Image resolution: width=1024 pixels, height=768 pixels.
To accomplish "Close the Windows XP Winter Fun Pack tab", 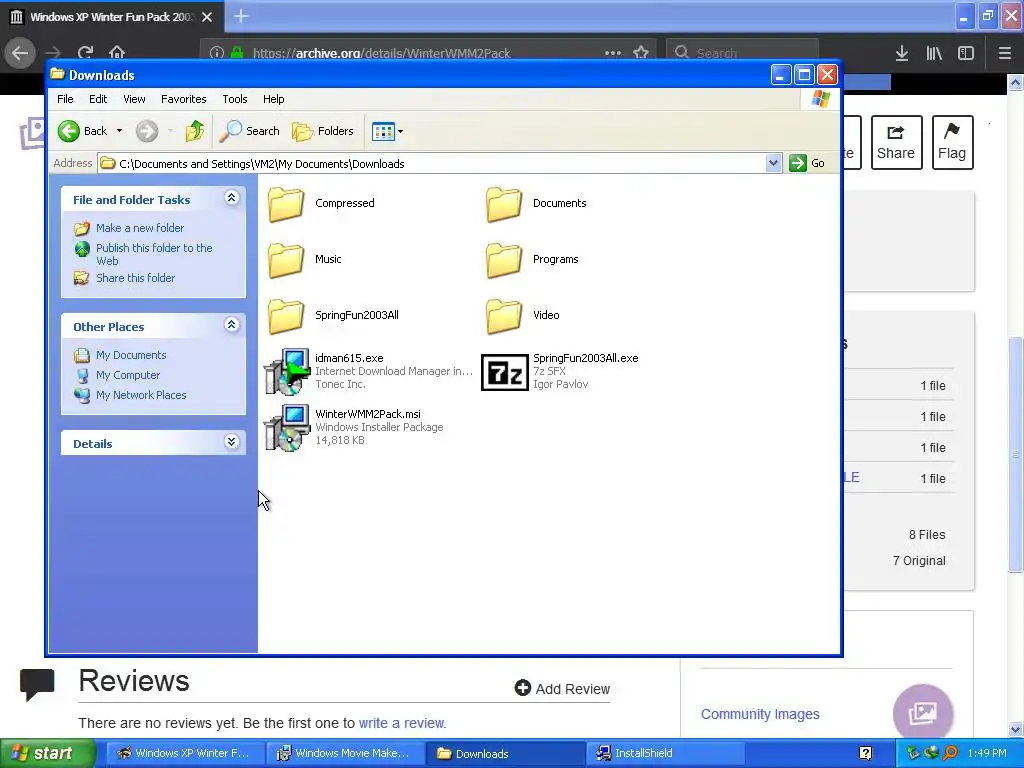I will [x=207, y=17].
